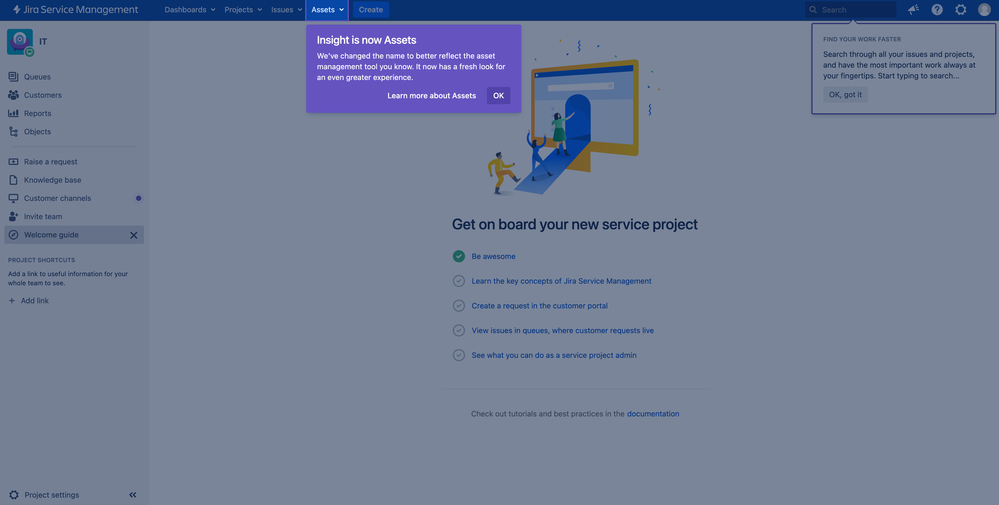Click the Customer channels monitor icon
This screenshot has width=999, height=505.
(13, 198)
